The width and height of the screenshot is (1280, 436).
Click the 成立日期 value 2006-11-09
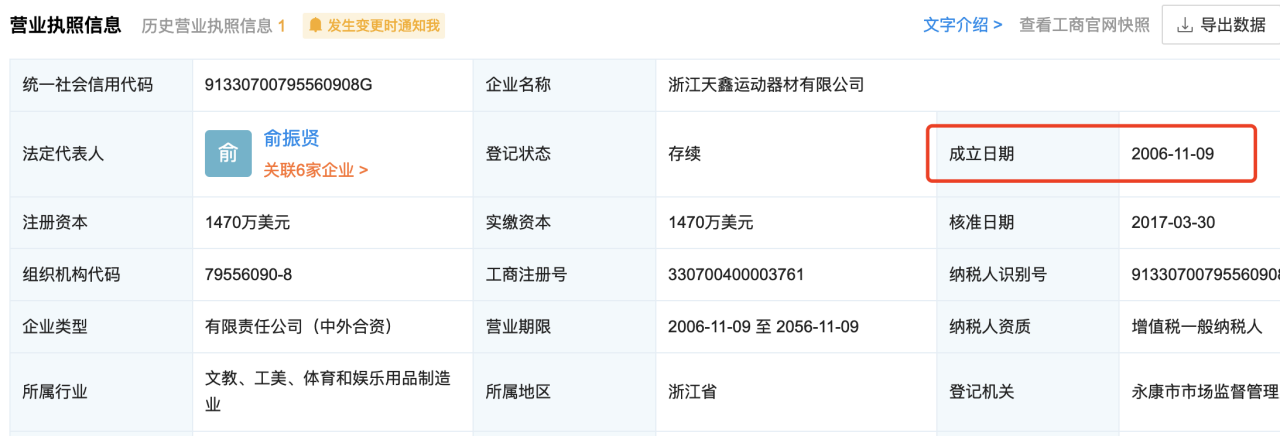coord(1173,154)
